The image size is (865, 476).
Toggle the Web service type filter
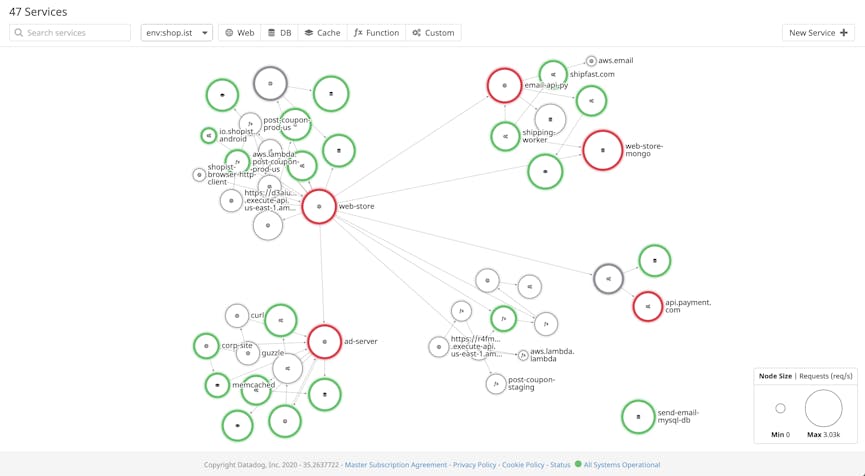239,33
